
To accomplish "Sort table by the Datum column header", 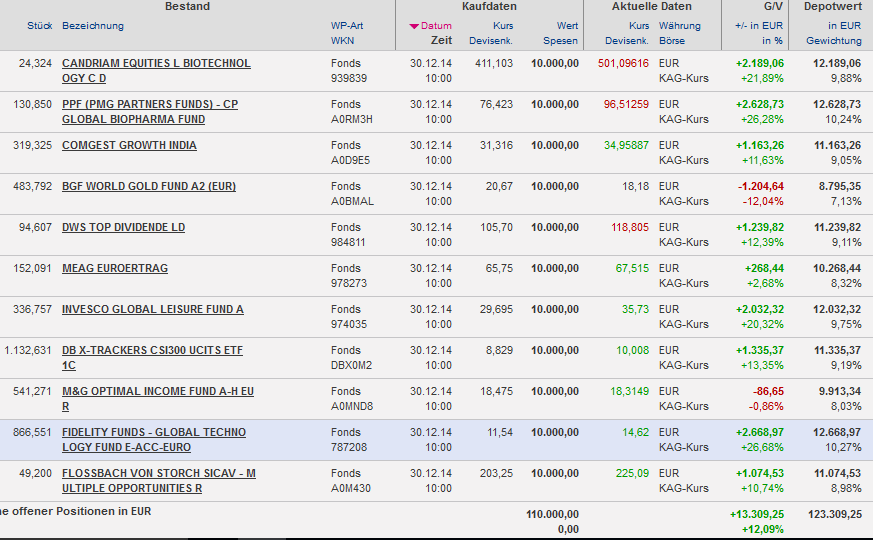I will pyautogui.click(x=436, y=26).
